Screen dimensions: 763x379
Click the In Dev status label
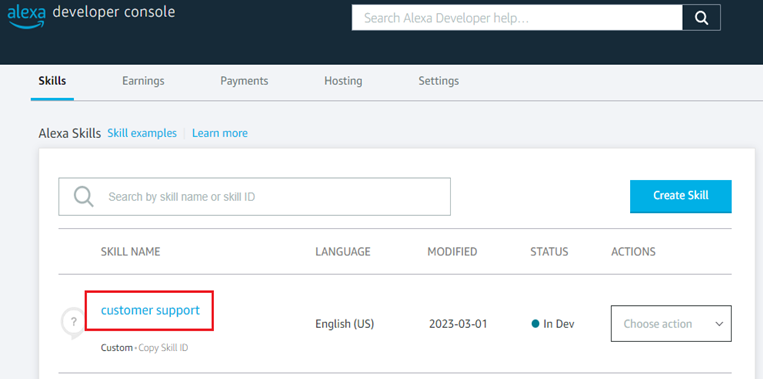tap(558, 324)
